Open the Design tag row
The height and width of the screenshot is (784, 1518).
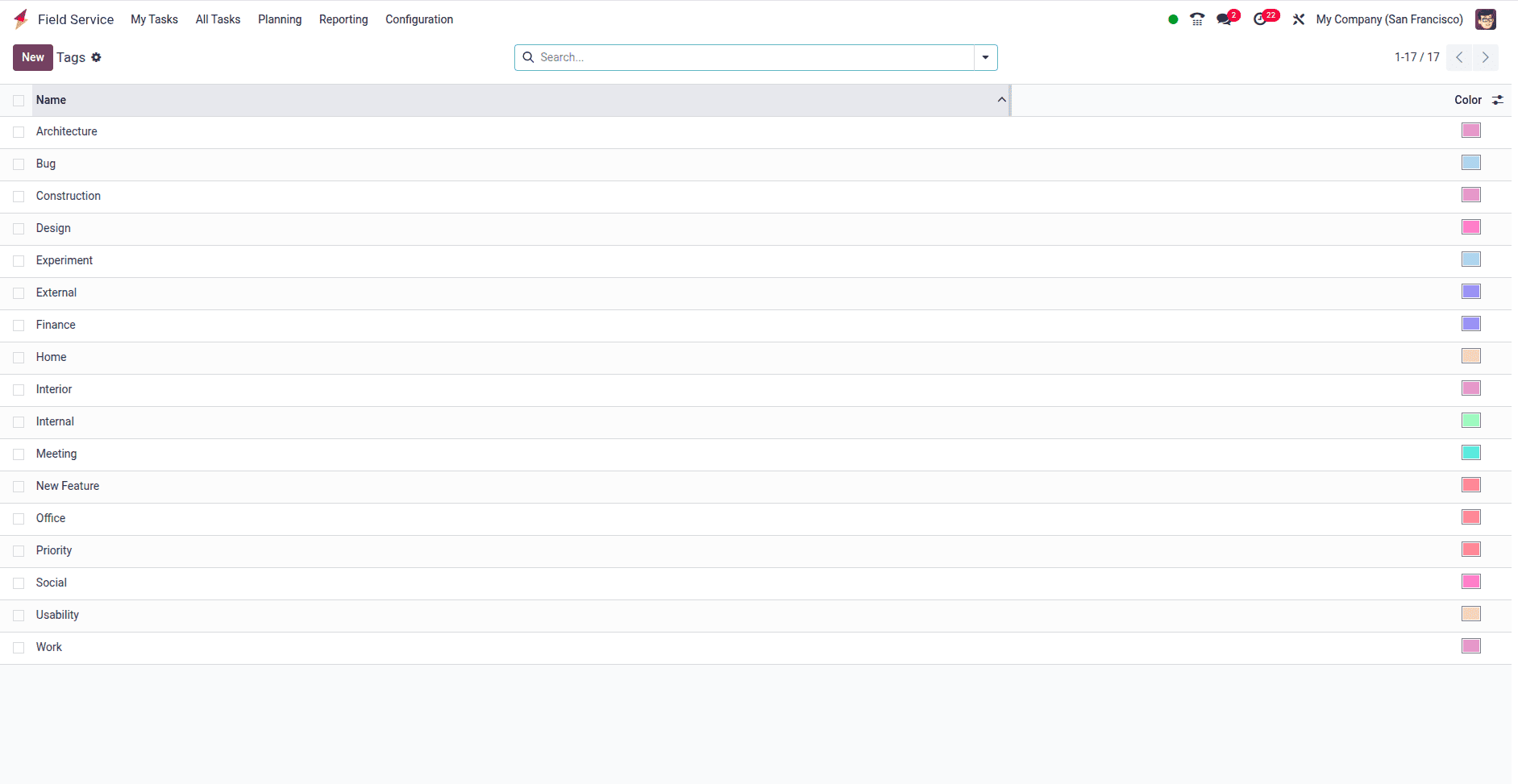tap(755, 229)
